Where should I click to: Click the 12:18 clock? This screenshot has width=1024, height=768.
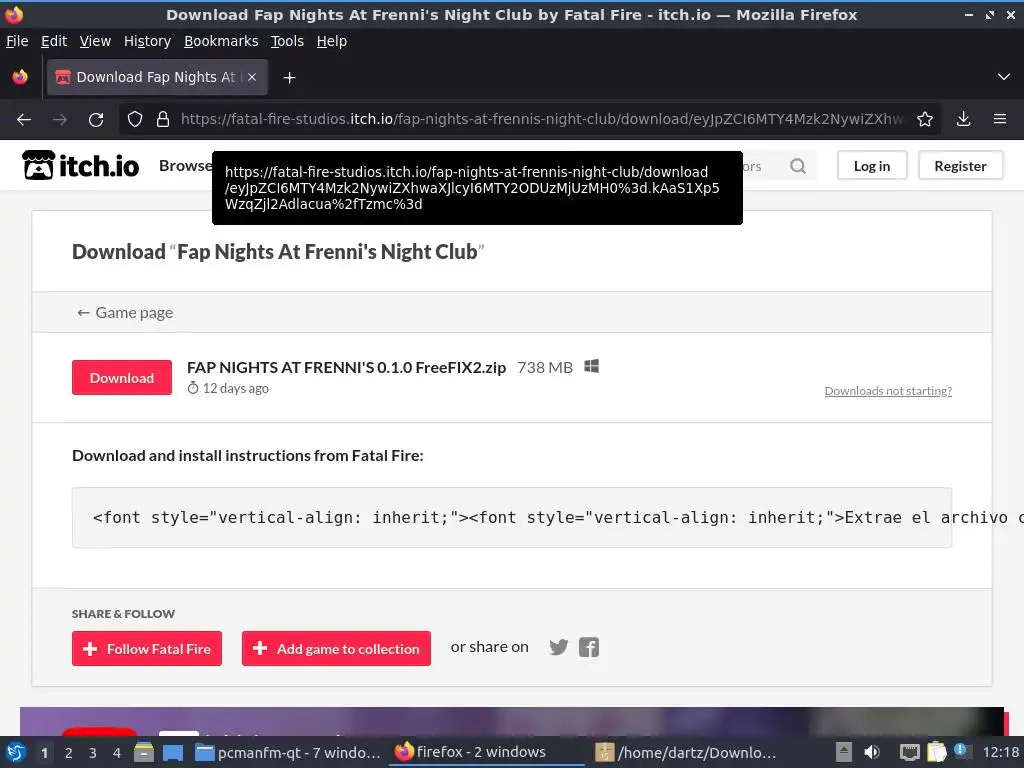(x=1000, y=752)
